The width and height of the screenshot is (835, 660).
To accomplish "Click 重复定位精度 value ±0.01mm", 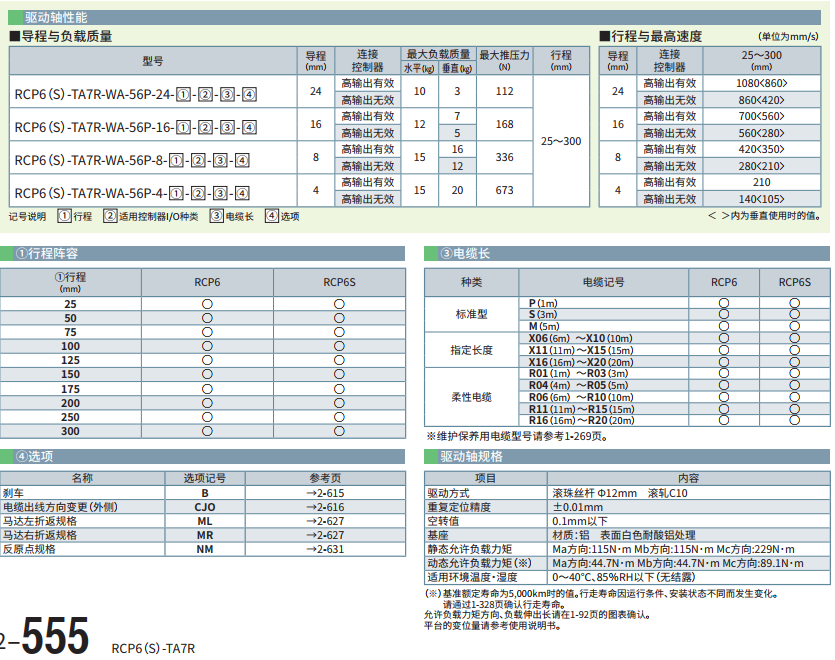I will coord(577,507).
